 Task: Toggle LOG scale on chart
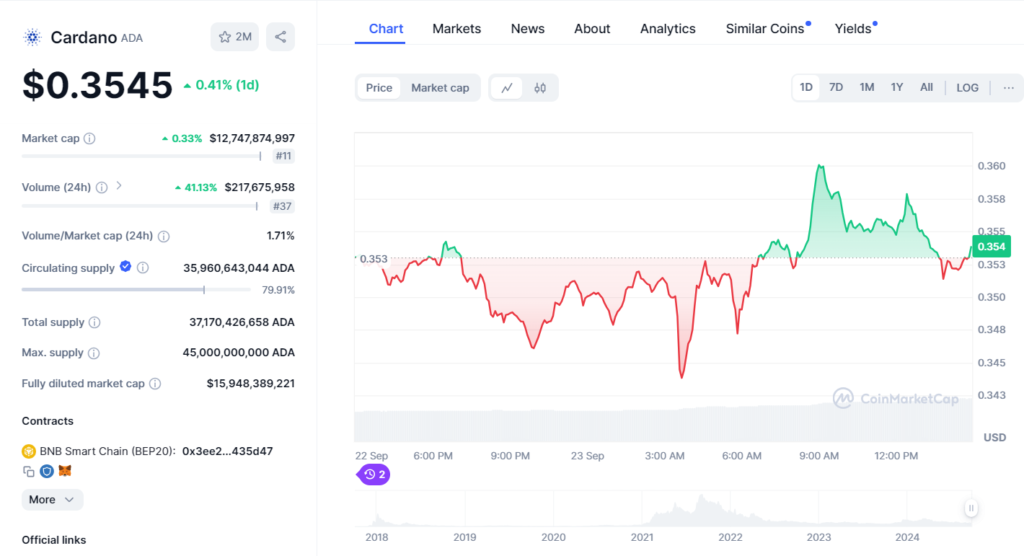coord(967,88)
